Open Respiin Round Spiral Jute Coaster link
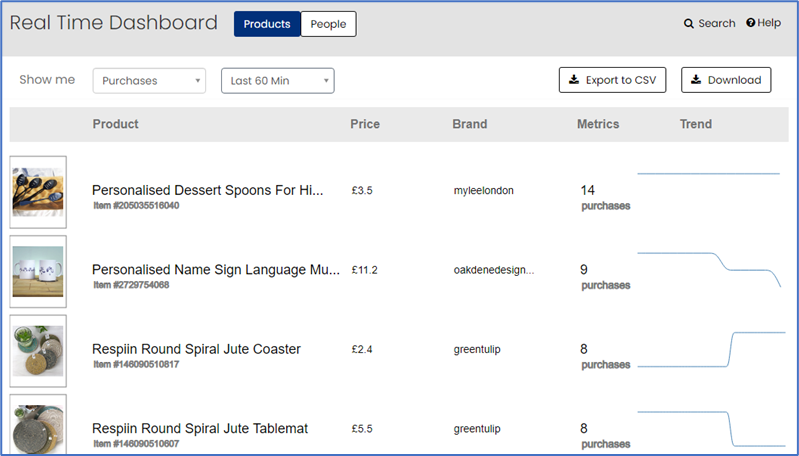The image size is (799, 456). [196, 349]
